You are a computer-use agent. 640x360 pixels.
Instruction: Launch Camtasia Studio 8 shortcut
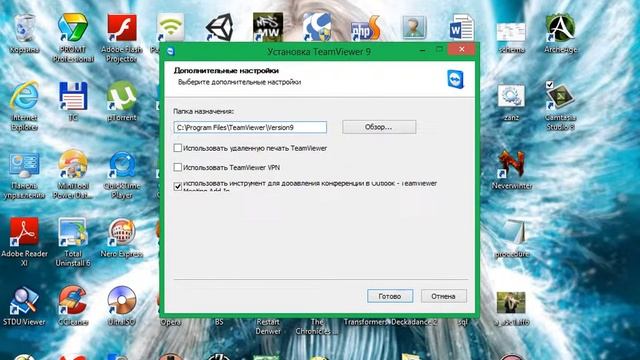560,97
